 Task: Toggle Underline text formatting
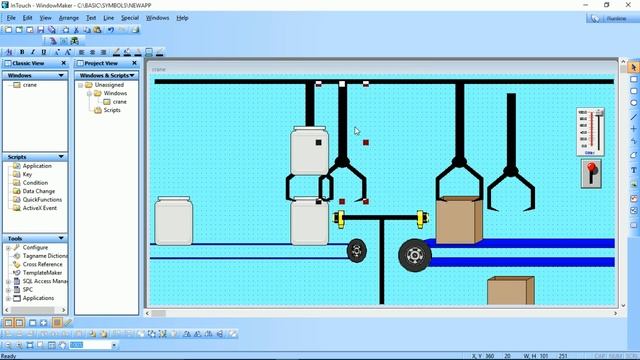tap(44, 52)
